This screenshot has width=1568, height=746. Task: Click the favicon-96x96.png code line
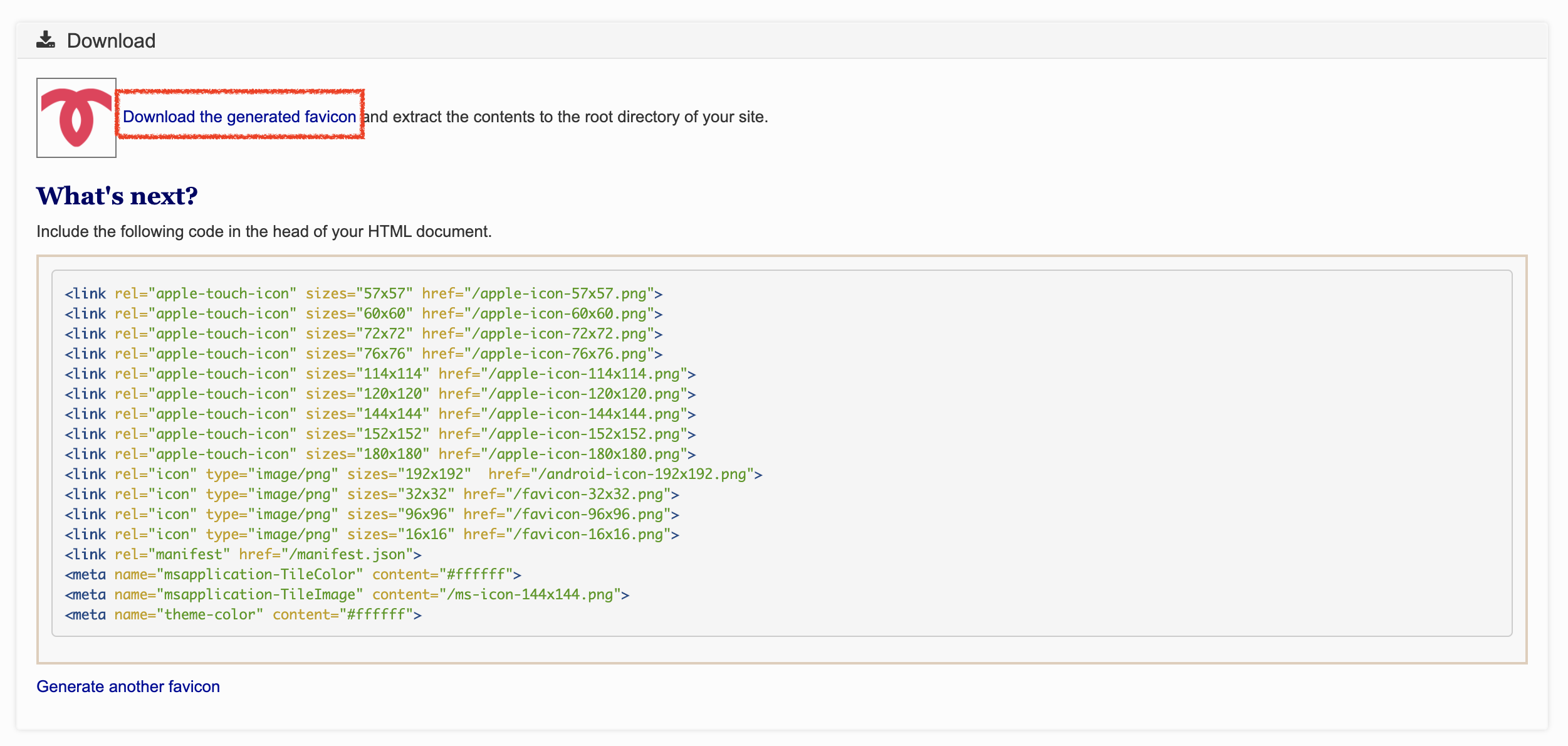372,514
